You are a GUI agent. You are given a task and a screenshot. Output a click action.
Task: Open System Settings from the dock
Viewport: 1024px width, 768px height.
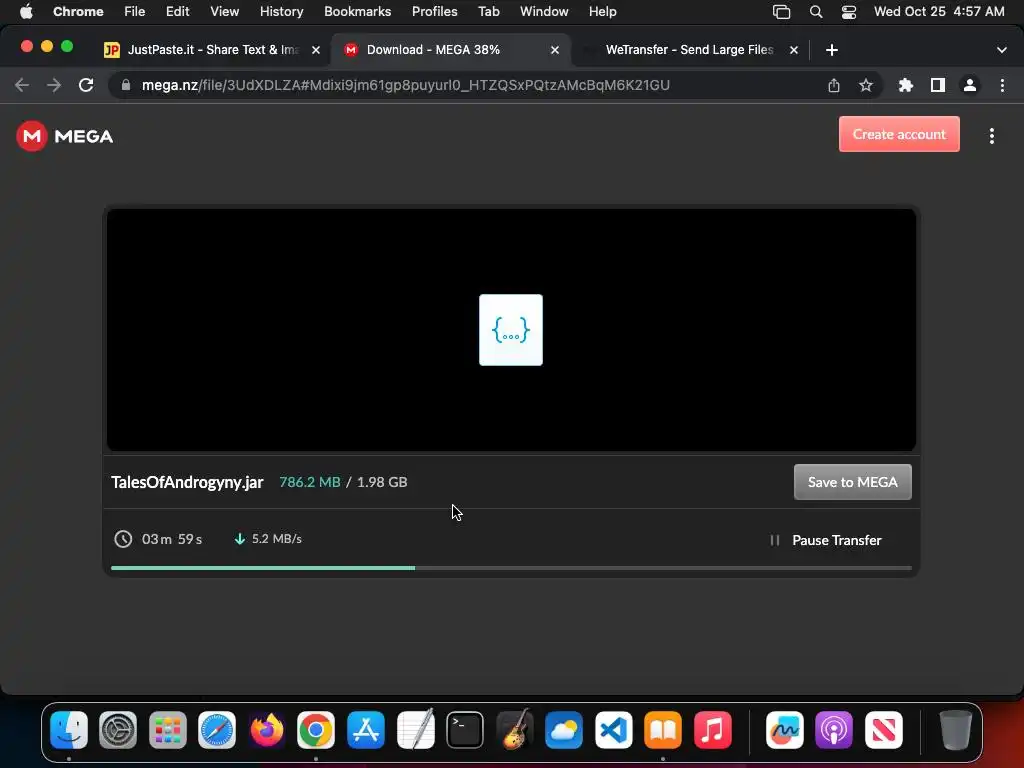(118, 729)
